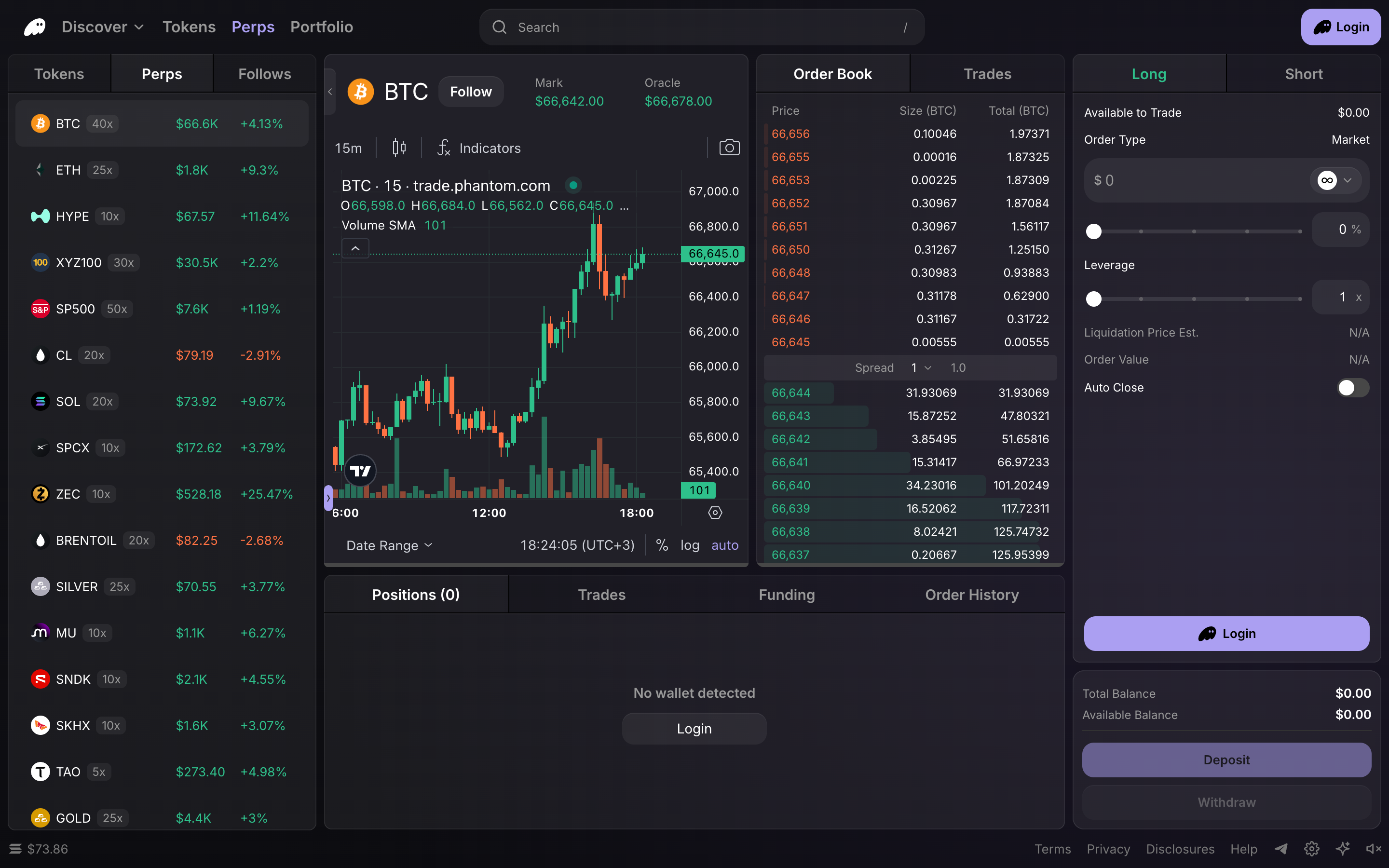1389x868 pixels.
Task: Click the MU token icon
Action: (40, 633)
